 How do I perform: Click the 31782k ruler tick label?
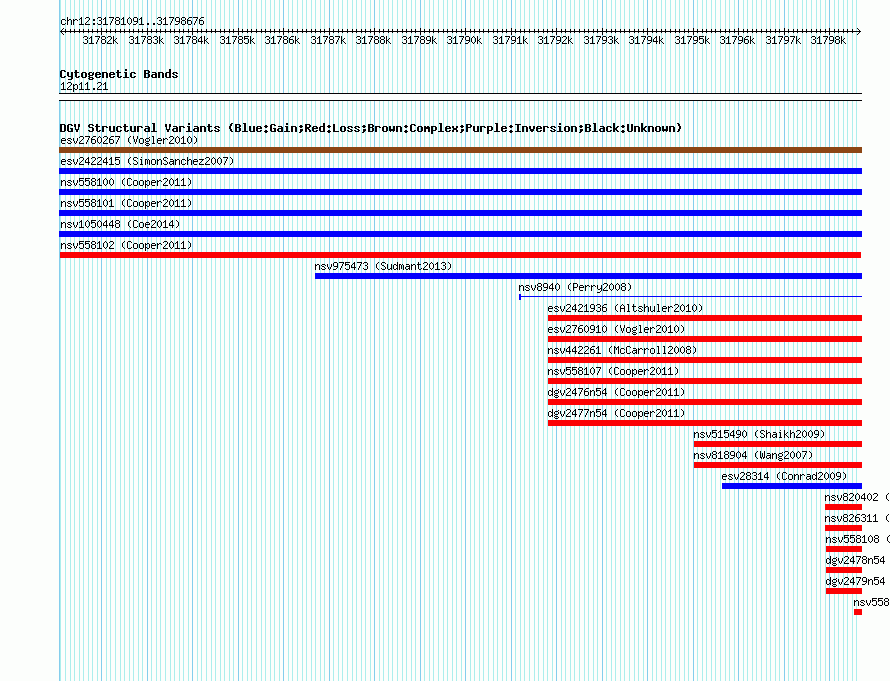tap(100, 40)
